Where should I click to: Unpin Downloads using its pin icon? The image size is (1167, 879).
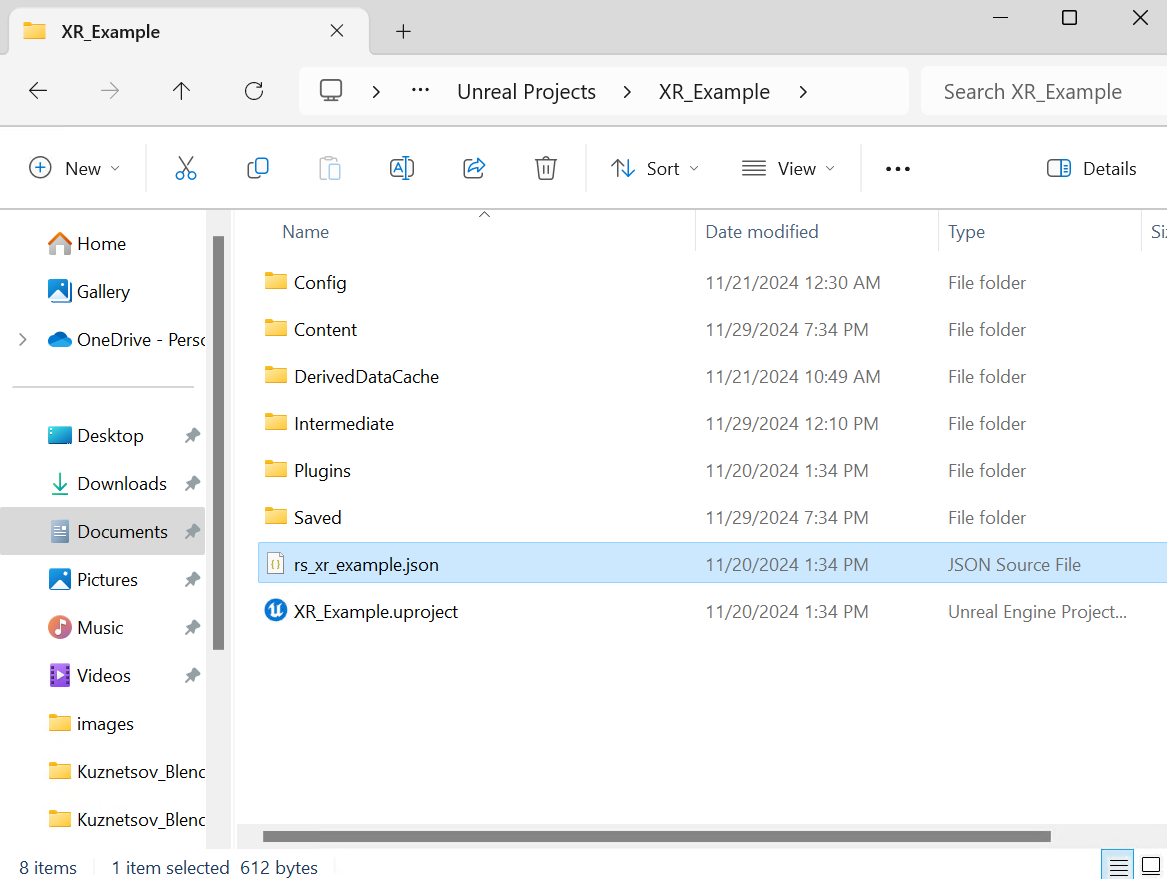coord(192,484)
